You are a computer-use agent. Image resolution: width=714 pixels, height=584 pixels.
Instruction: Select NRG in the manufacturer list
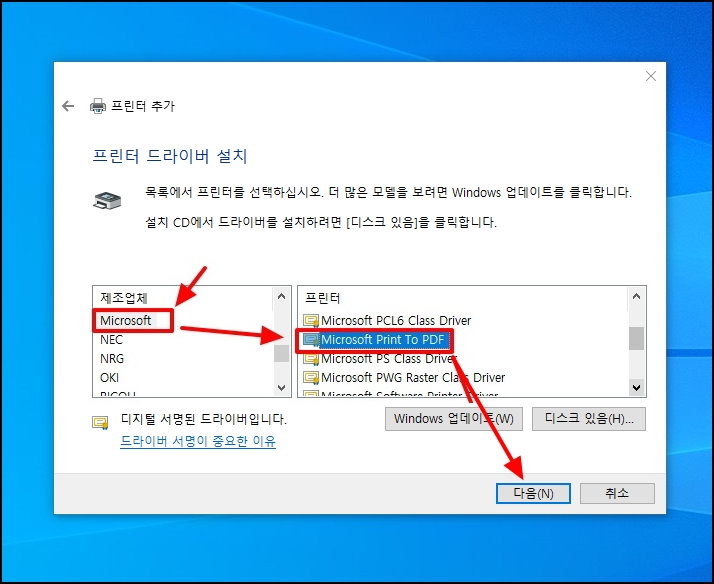tap(112, 359)
